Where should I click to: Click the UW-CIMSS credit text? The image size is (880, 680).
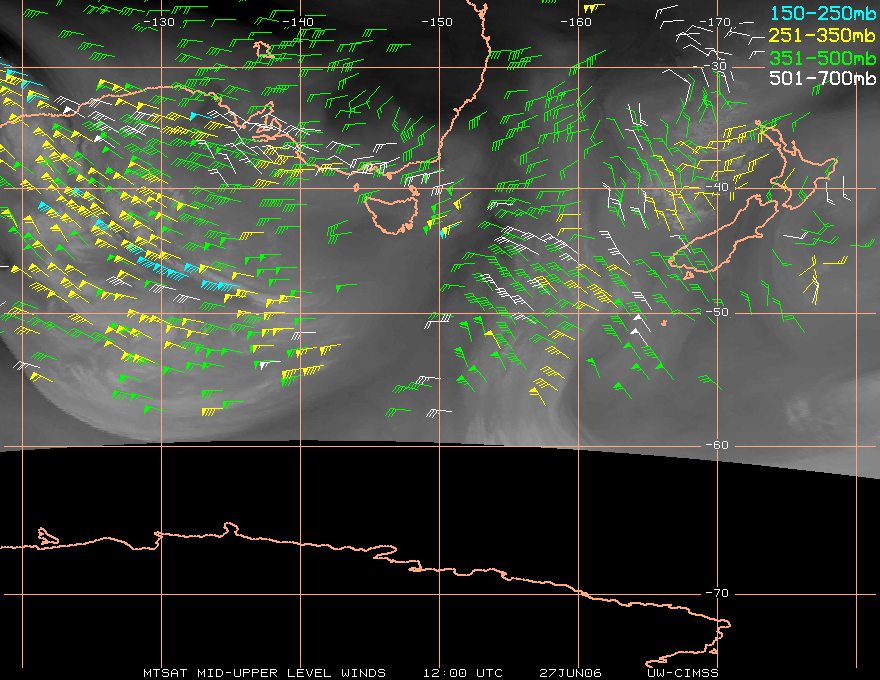click(x=682, y=672)
